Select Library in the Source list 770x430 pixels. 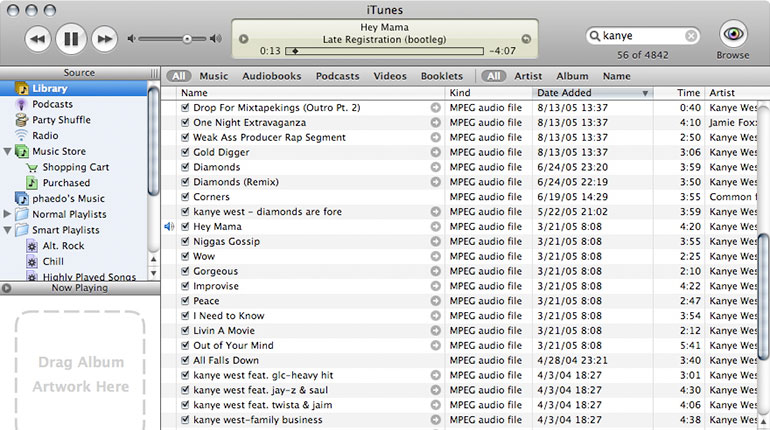click(x=74, y=88)
